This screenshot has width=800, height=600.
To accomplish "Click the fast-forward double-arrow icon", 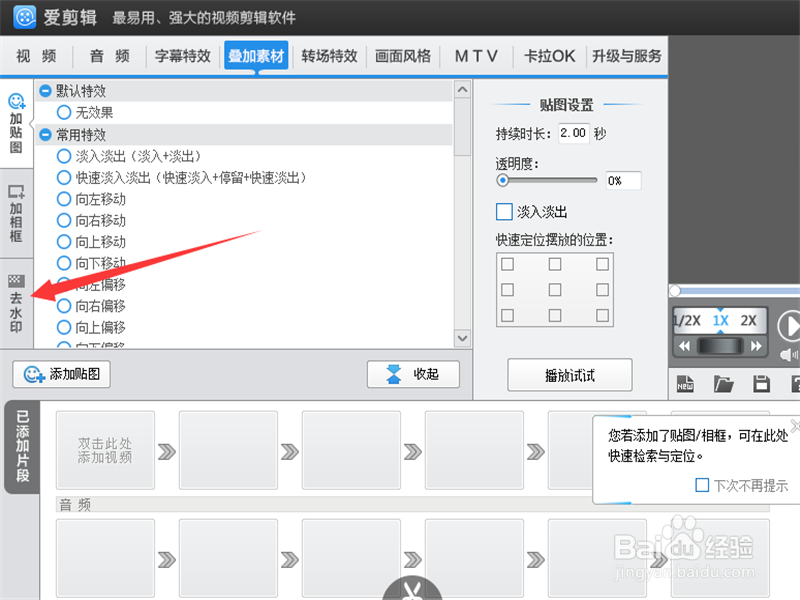I will pyautogui.click(x=756, y=346).
